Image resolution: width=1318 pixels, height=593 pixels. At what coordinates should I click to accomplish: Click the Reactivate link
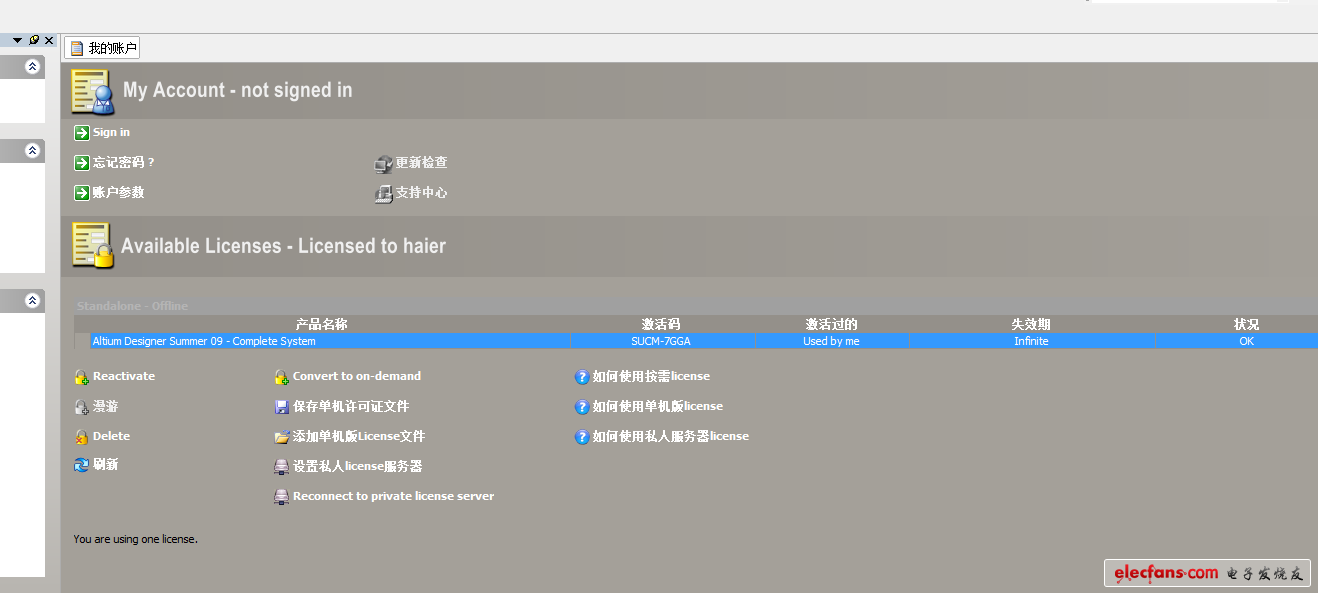tap(124, 377)
